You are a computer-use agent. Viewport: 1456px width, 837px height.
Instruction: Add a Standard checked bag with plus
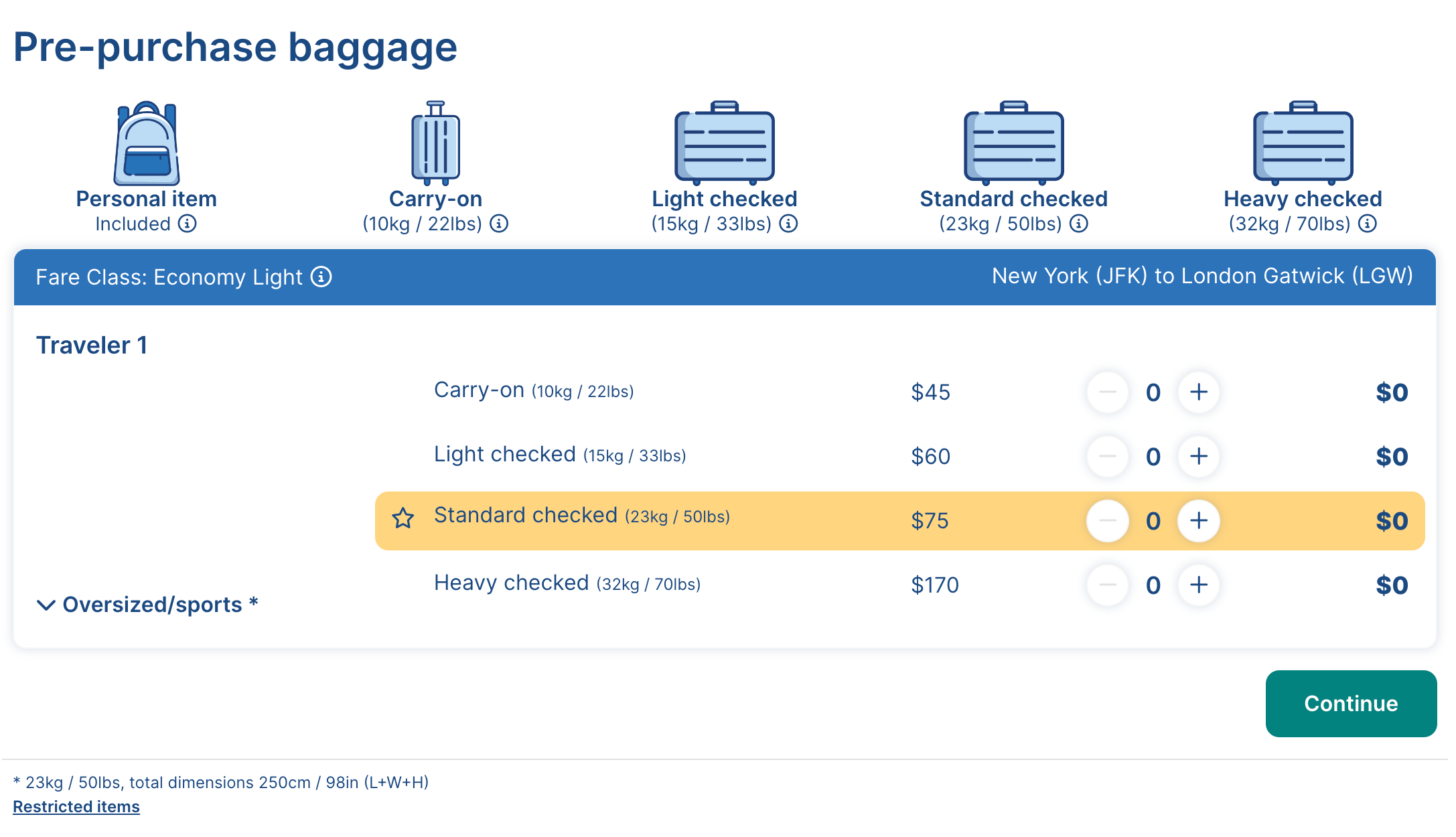tap(1199, 521)
